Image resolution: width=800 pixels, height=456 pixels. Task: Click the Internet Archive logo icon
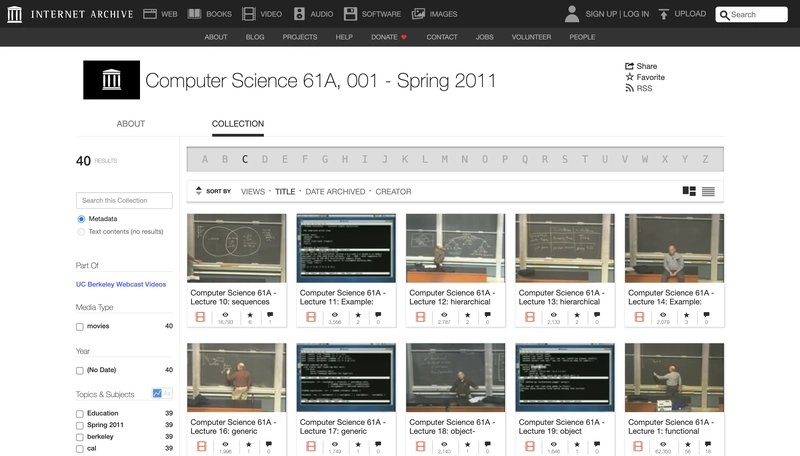(x=14, y=14)
